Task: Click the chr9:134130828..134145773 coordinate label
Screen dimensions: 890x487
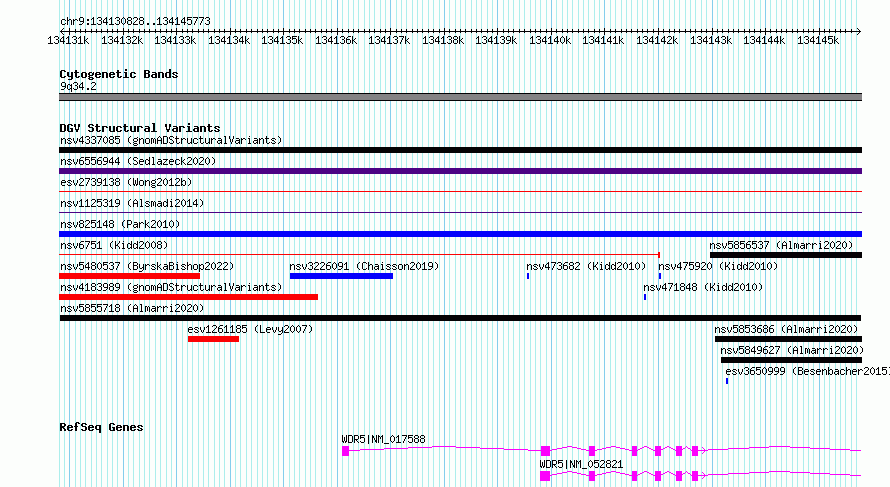Action: click(135, 21)
